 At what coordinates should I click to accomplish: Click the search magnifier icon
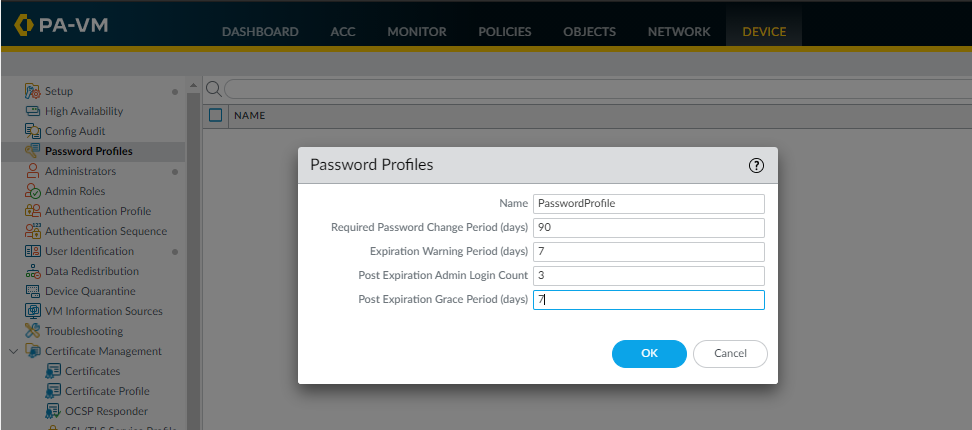pos(213,89)
